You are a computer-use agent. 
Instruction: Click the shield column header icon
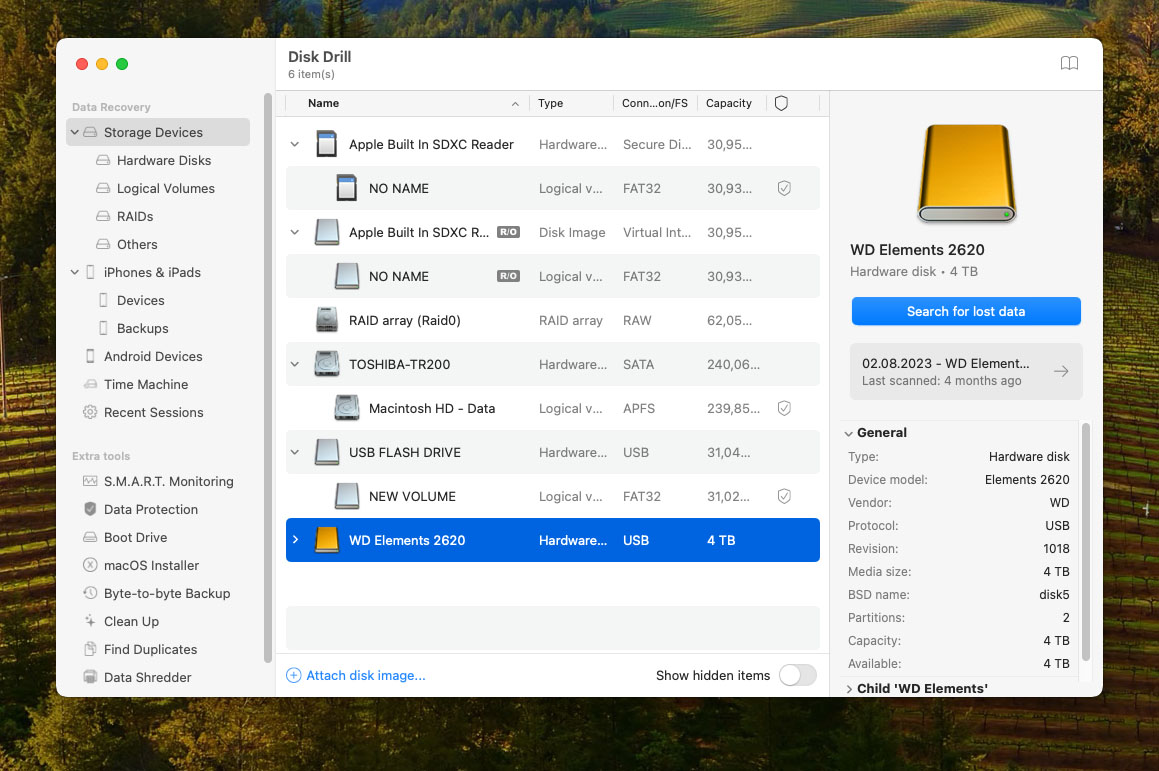pos(781,103)
